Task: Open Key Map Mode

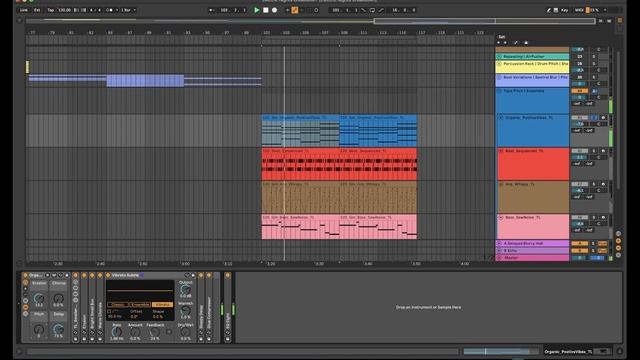Action: [x=564, y=10]
